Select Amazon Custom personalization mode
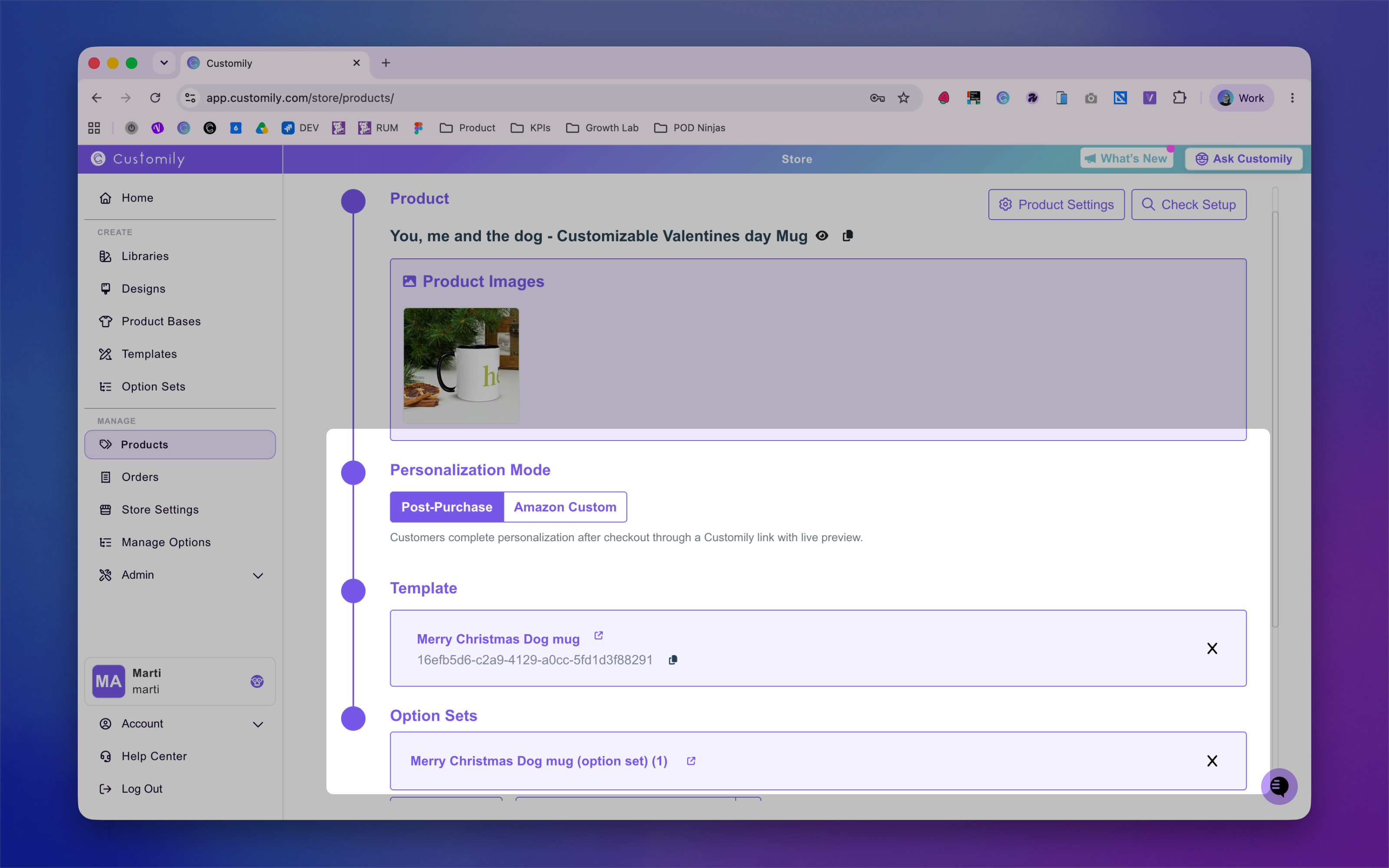Viewport: 1389px width, 868px height. 565,507
